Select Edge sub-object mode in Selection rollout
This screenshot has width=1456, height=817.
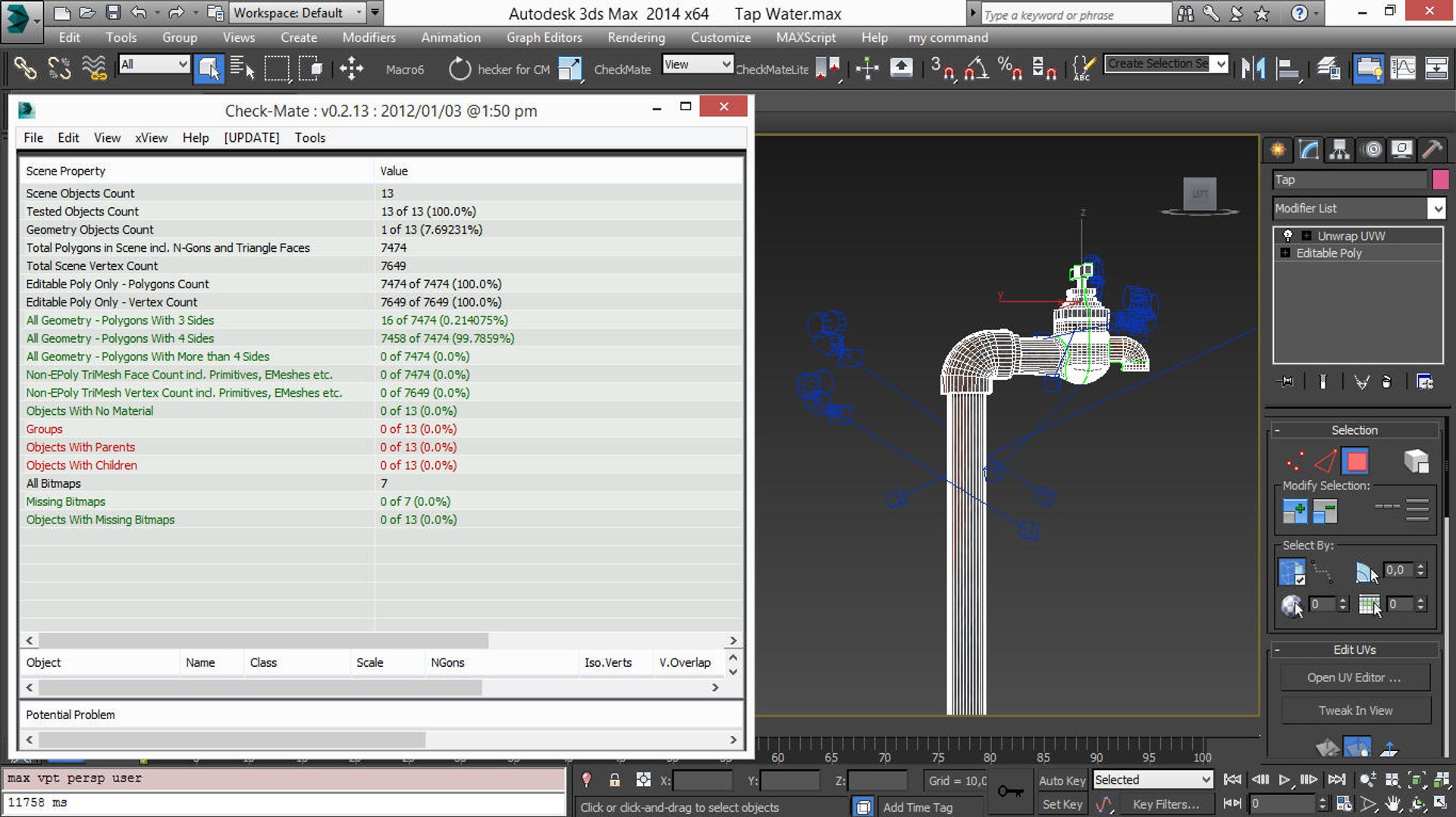(1326, 461)
